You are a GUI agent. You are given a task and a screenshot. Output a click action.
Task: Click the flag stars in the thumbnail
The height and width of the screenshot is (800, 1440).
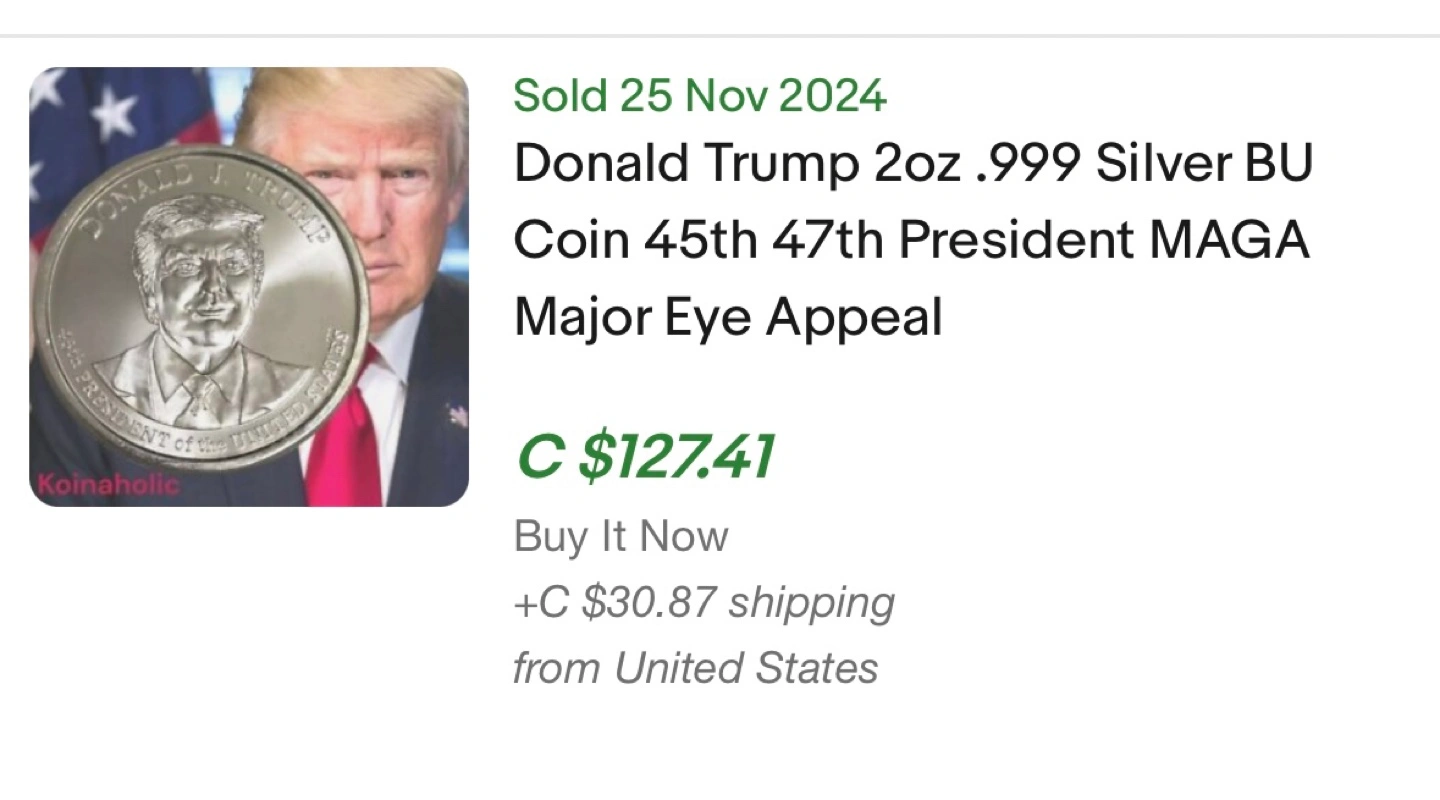[110, 110]
